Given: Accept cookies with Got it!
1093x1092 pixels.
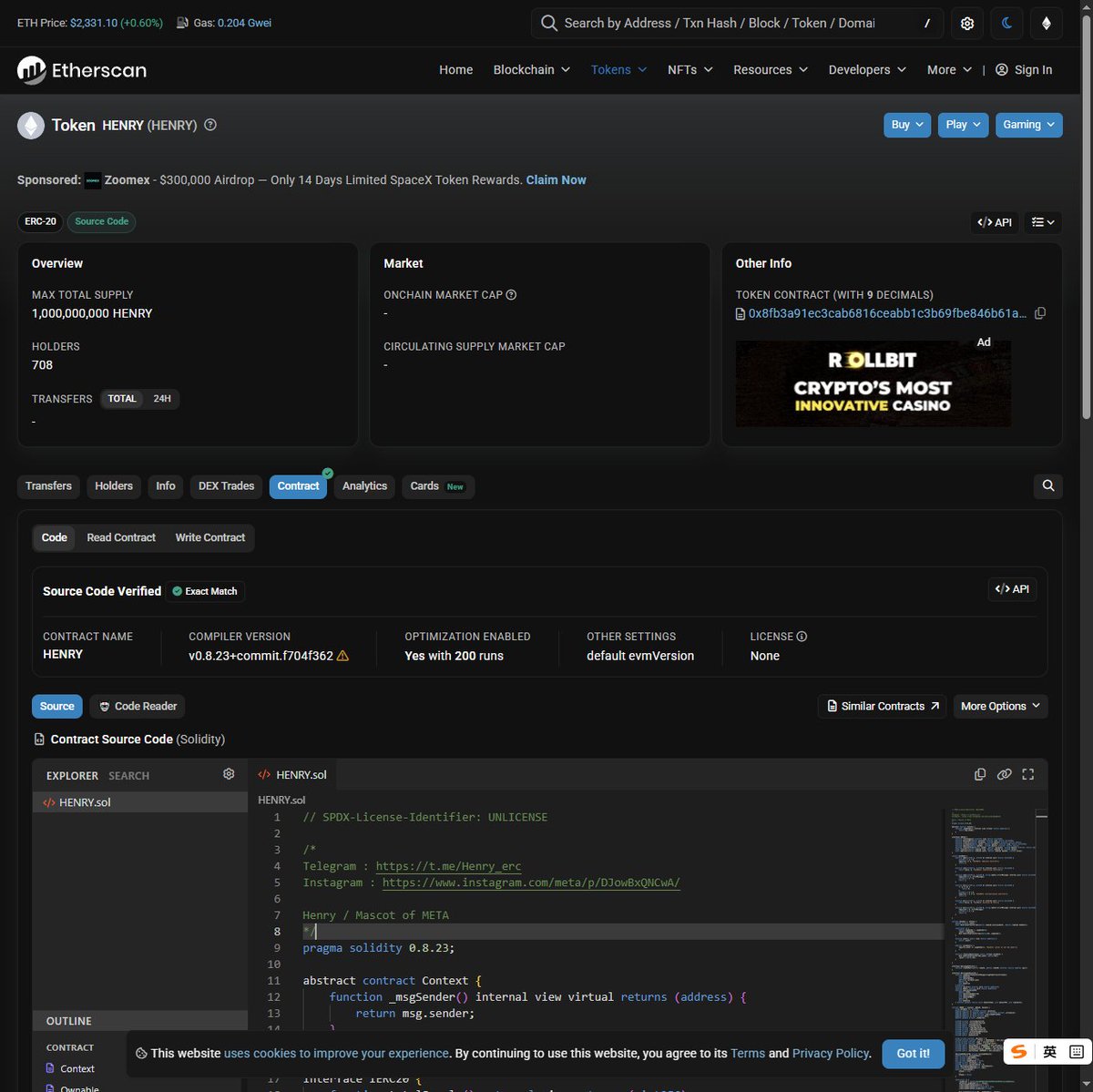Looking at the screenshot, I should 914,1053.
